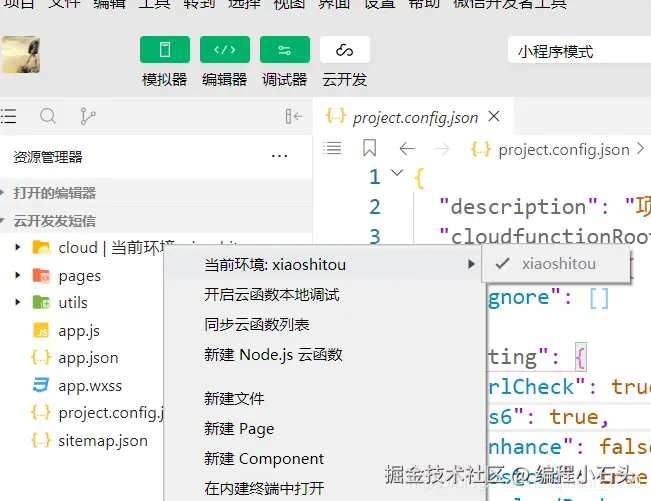
Task: Click the JS icon beside app.js
Action: point(41,330)
